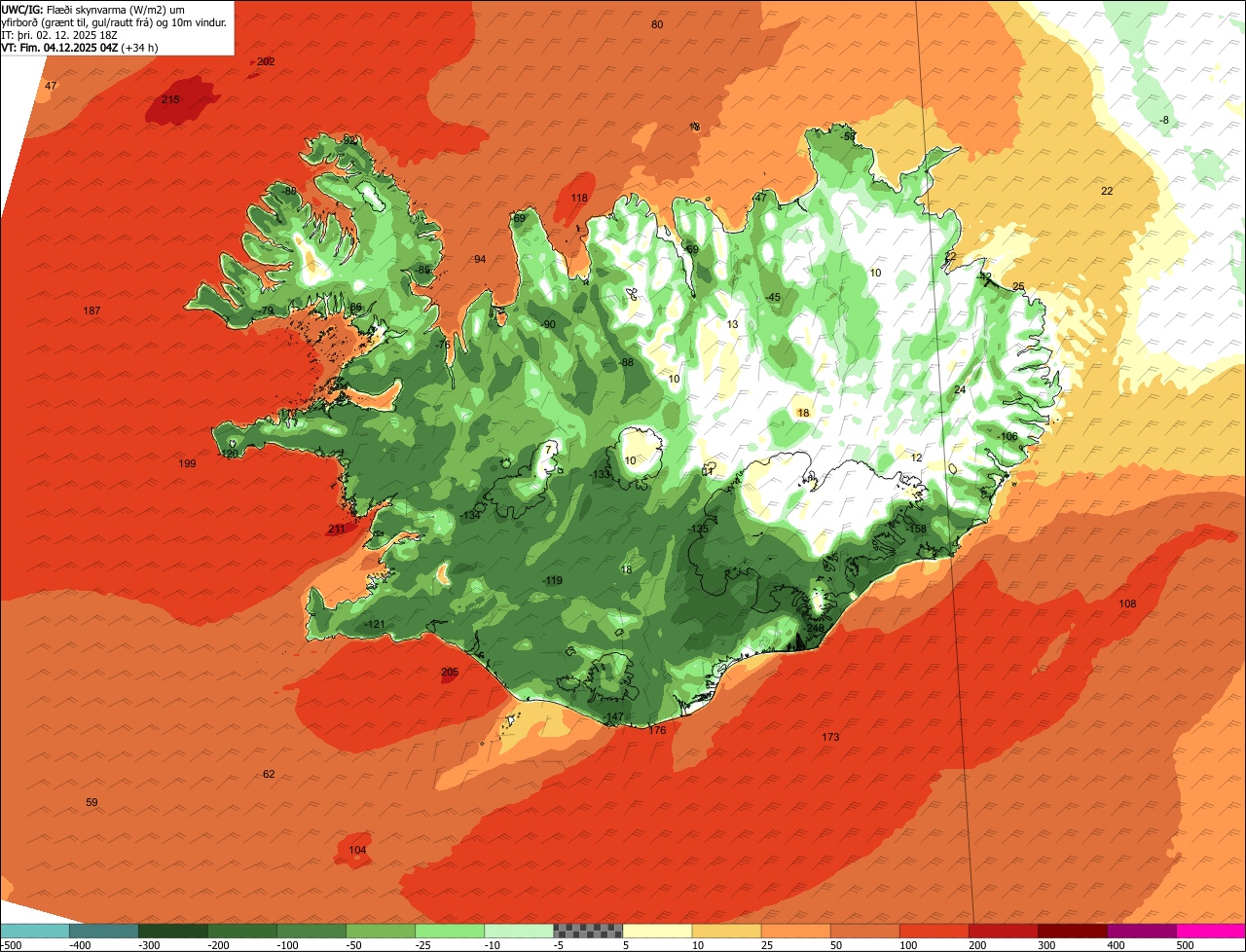This screenshot has width=1246, height=952.
Task: Select the light teal -500 to -400 legend swatch
Action: point(34,931)
